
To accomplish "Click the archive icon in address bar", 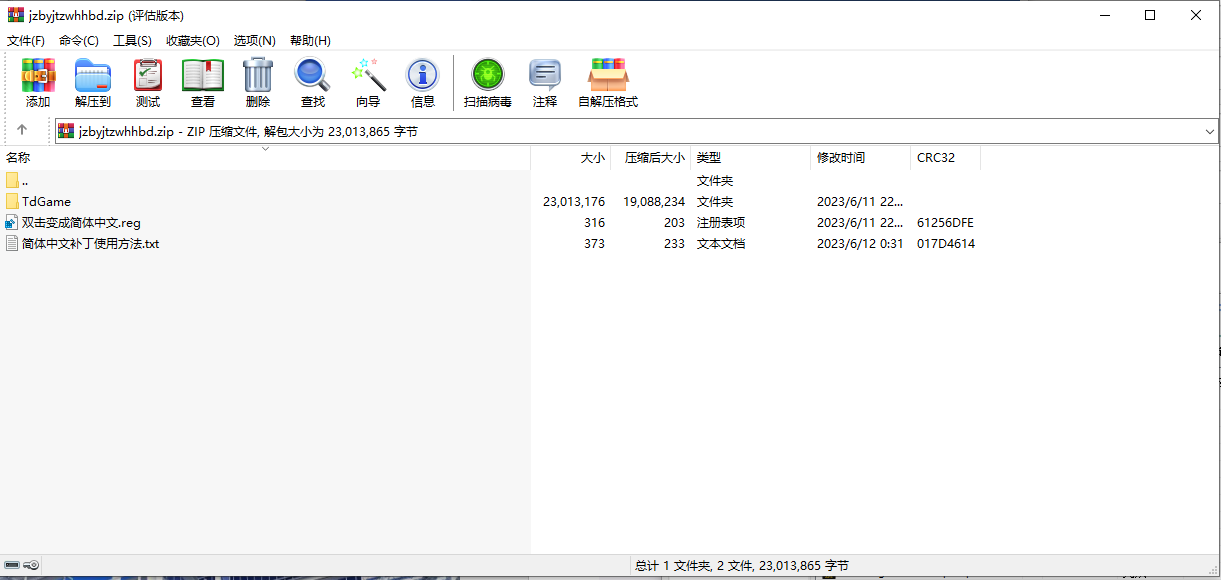I will [66, 131].
